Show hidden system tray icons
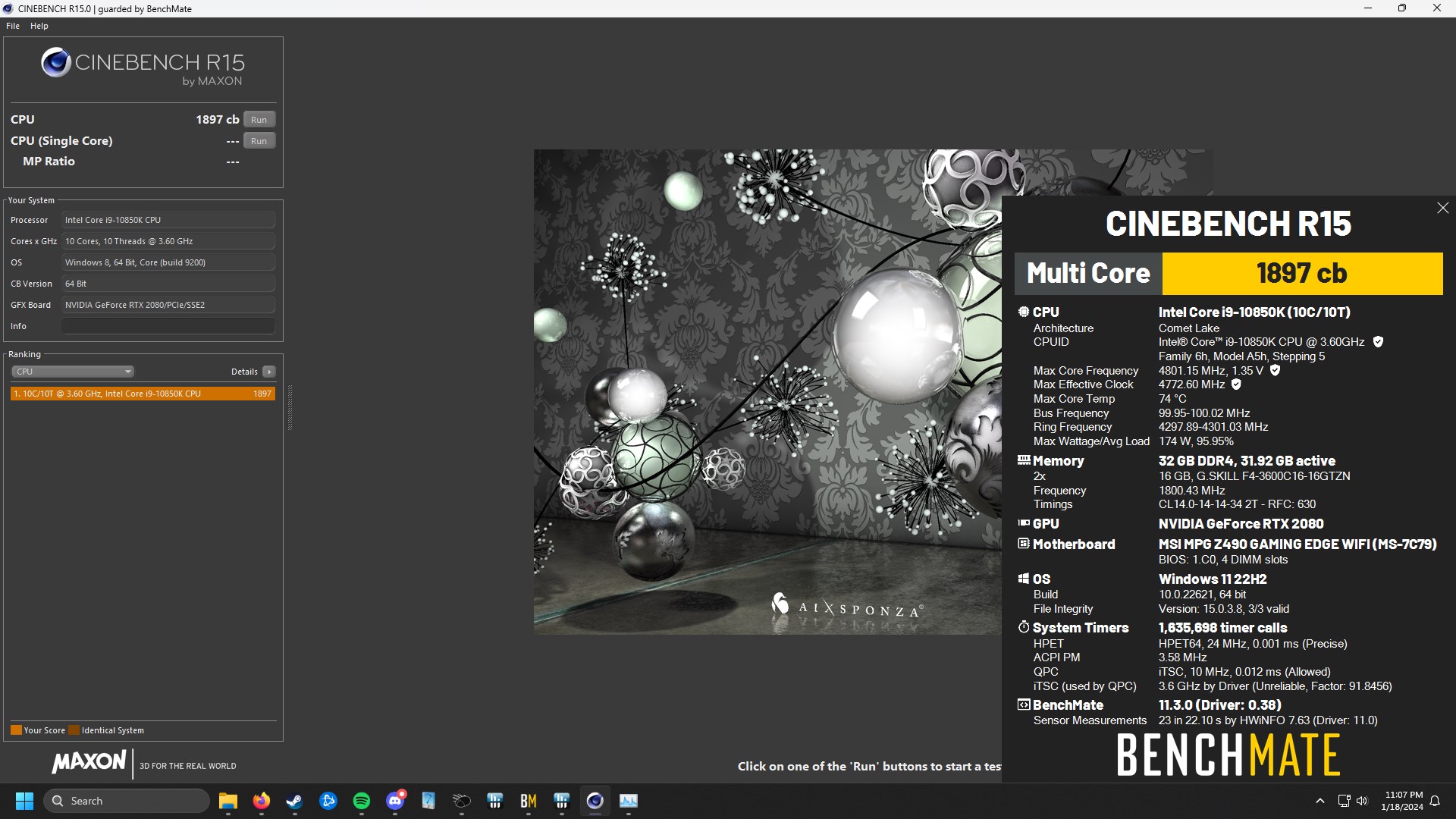1456x819 pixels. (x=1320, y=801)
